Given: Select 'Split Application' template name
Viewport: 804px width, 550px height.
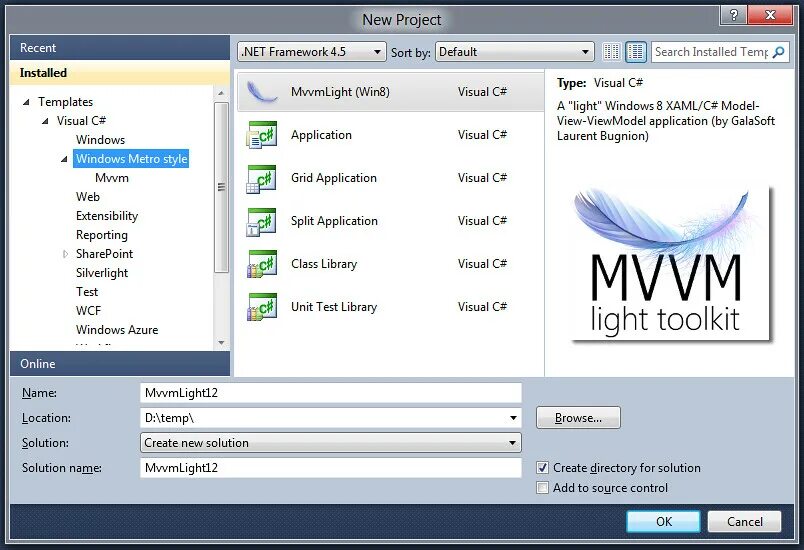Looking at the screenshot, I should click(334, 221).
